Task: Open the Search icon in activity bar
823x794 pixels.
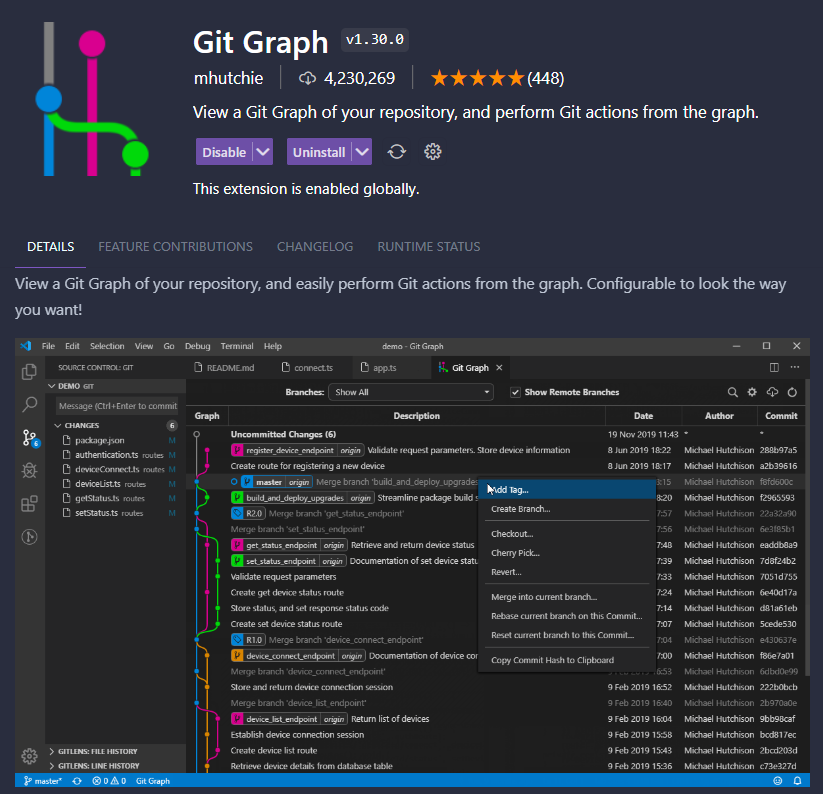Action: point(29,405)
